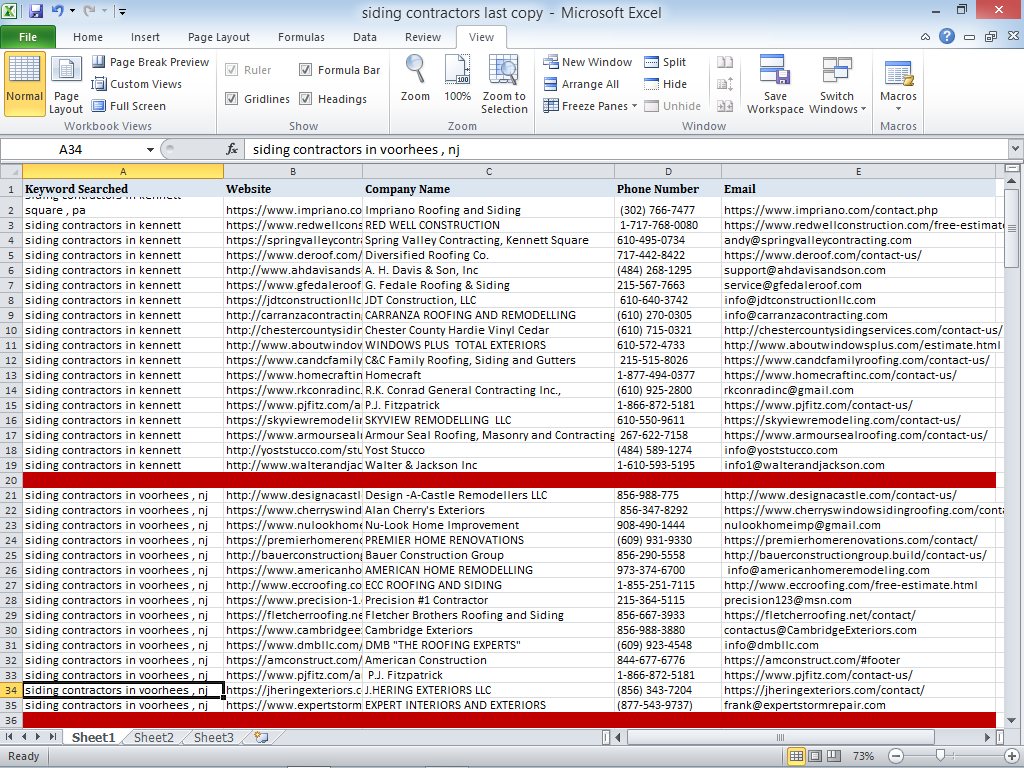
Task: Open the Data tab
Action: click(364, 37)
